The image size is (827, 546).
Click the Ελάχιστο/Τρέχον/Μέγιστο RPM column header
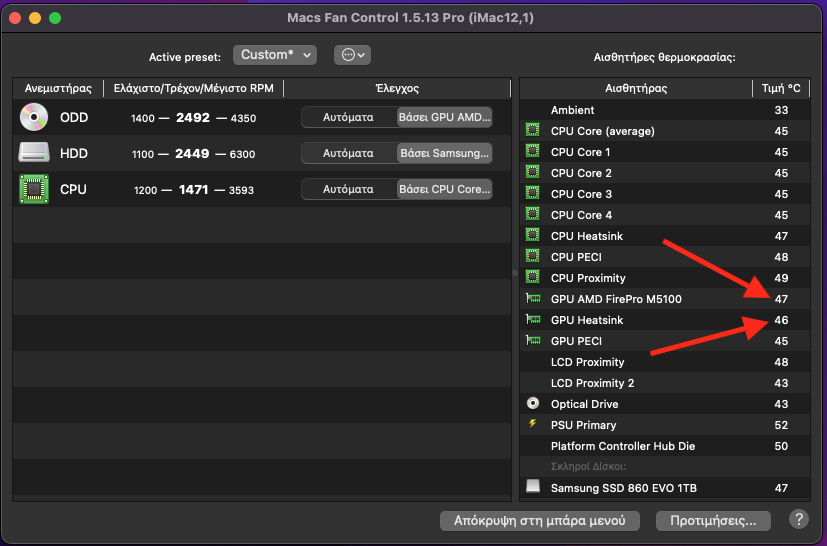pos(194,88)
